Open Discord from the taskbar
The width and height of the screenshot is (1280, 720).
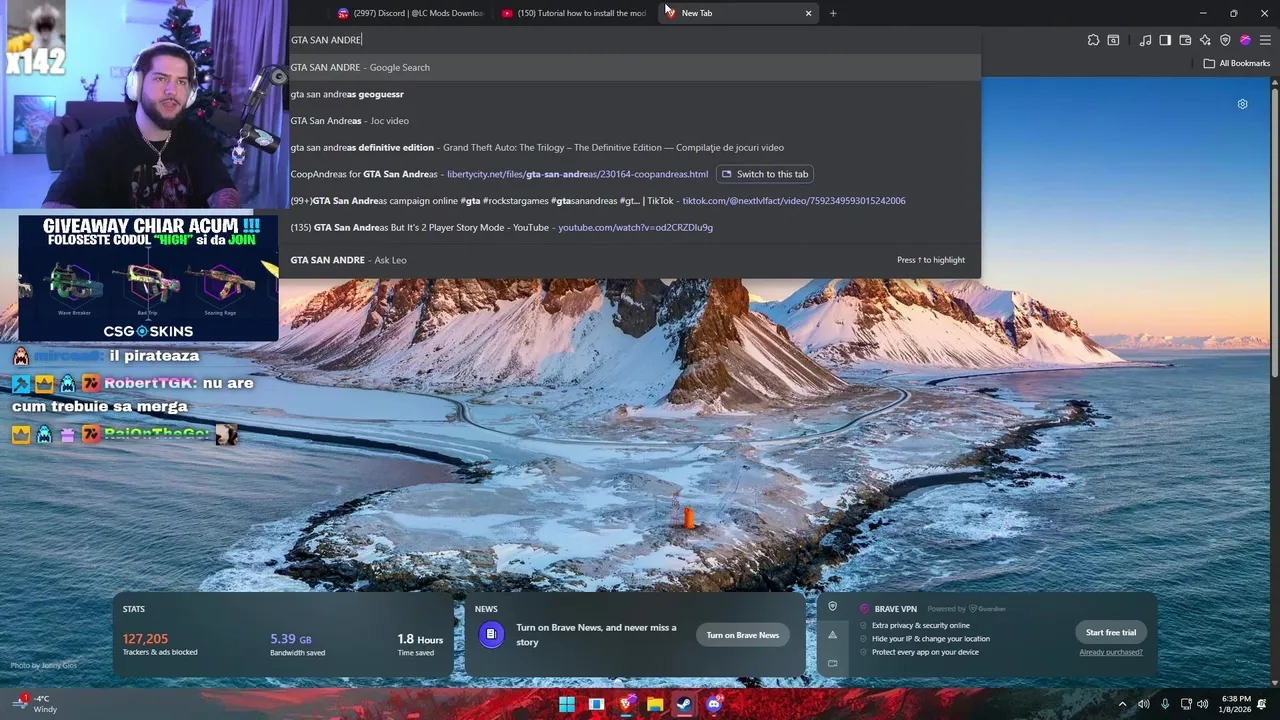[x=713, y=704]
